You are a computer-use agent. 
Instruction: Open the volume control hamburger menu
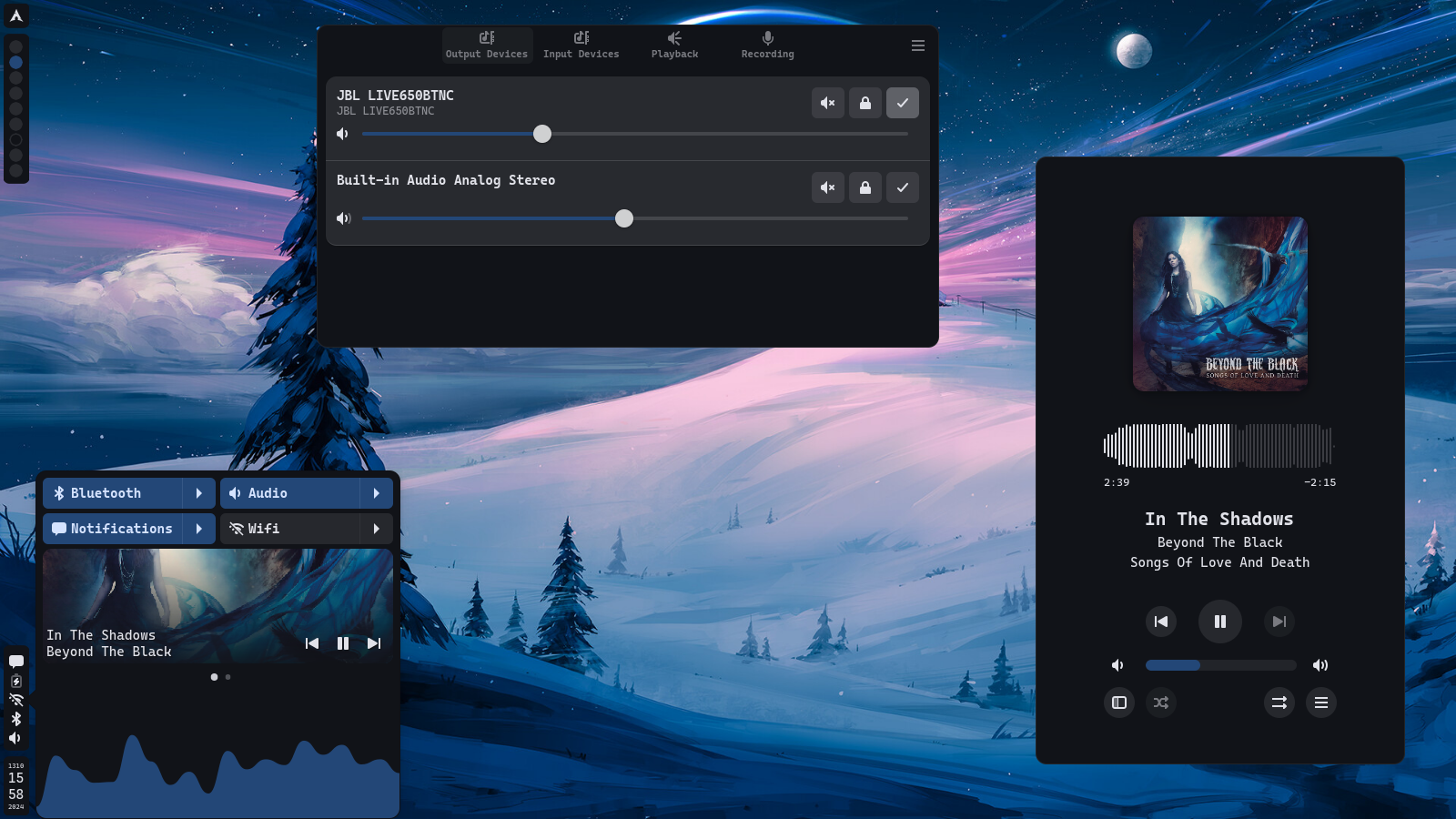(x=918, y=45)
